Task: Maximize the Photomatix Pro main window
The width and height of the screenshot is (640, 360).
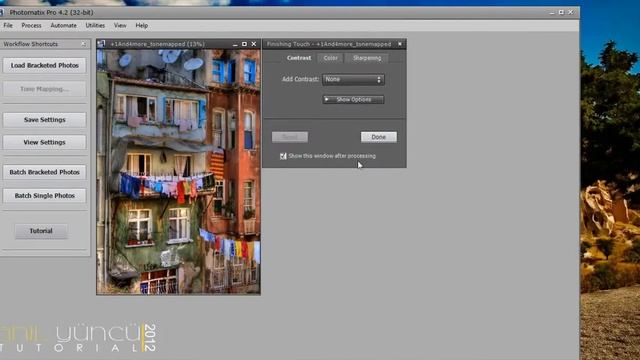Action: click(x=561, y=12)
